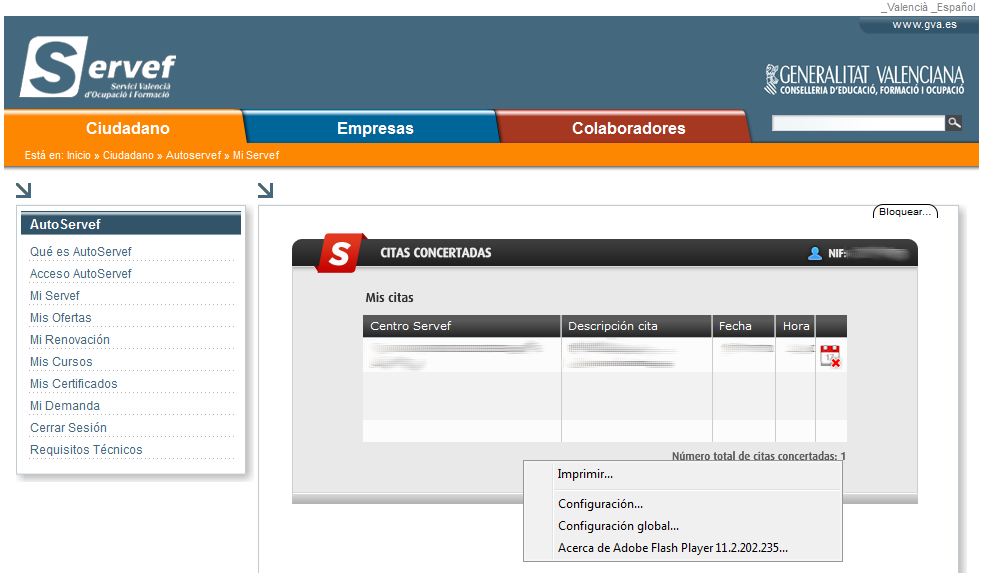Image resolution: width=983 pixels, height=573 pixels.
Task: Click the cancel appointment calendar icon
Action: (x=830, y=356)
